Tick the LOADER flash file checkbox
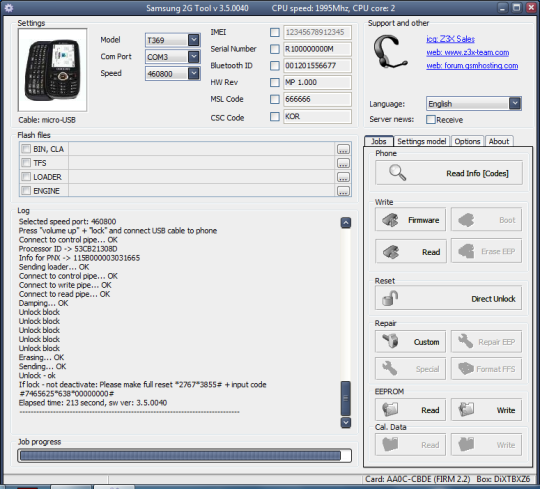540x489 pixels. tap(26, 177)
